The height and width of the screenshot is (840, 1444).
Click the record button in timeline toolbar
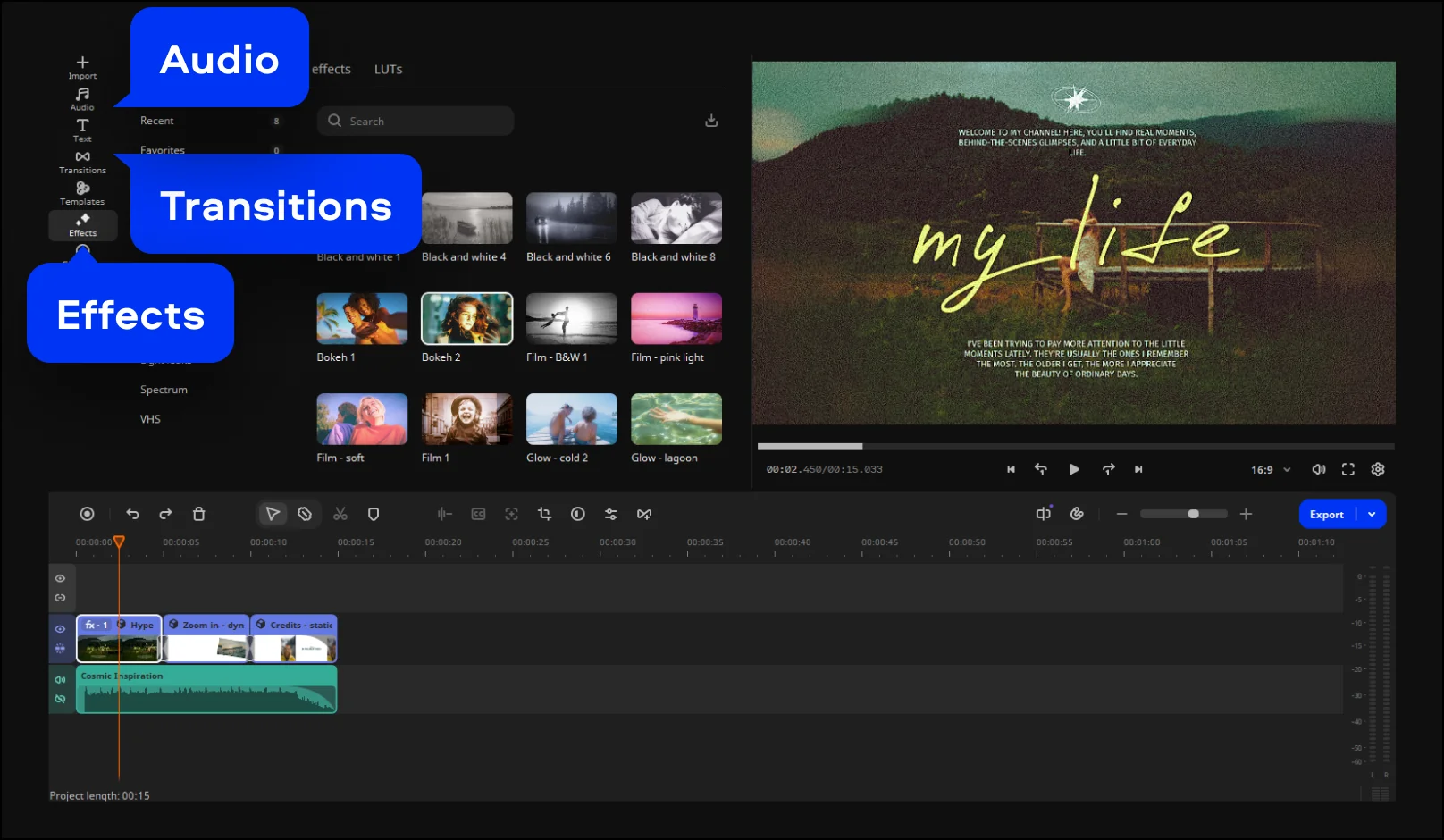click(87, 514)
